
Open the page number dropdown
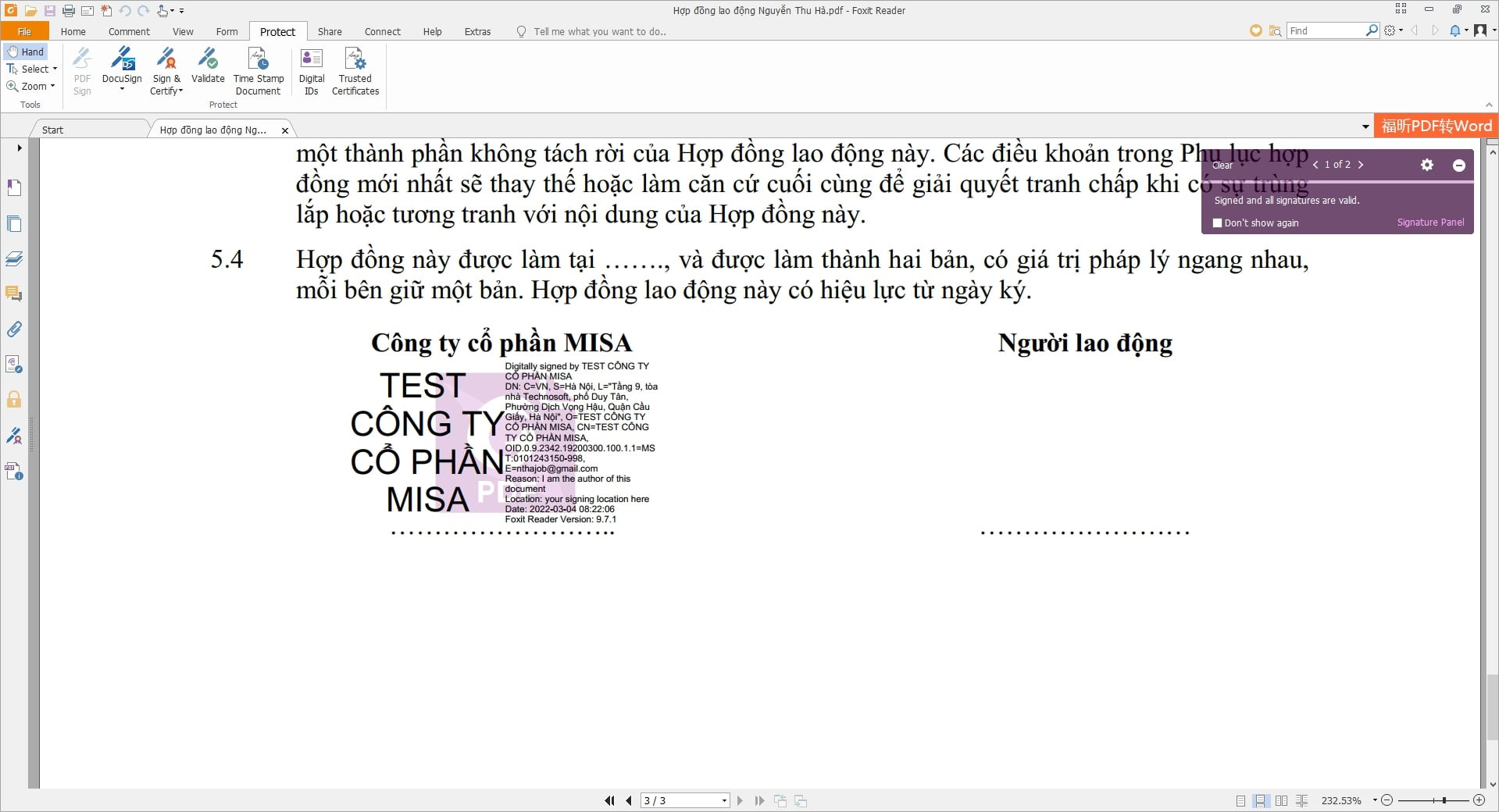pyautogui.click(x=724, y=800)
